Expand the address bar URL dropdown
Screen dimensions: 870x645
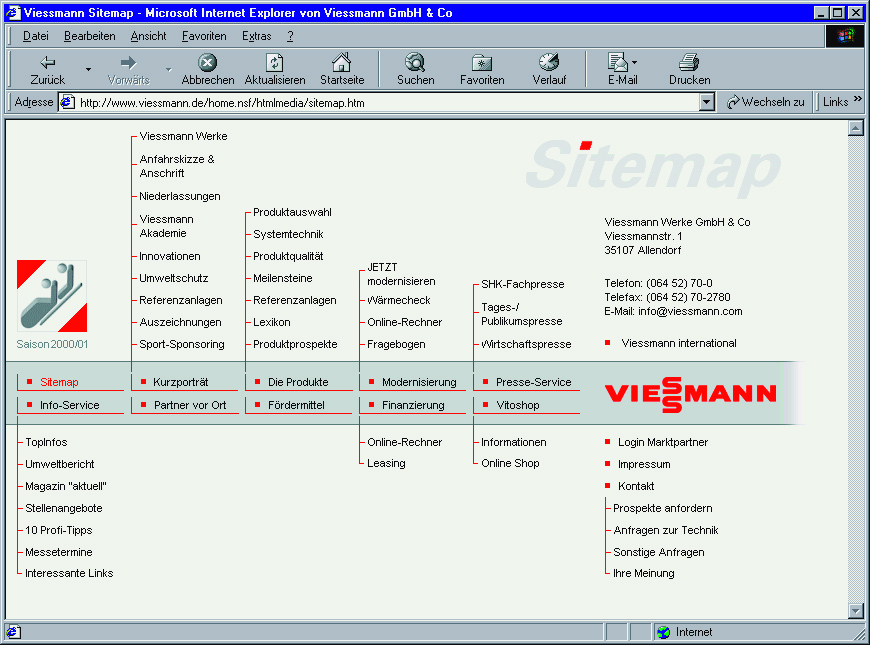[706, 102]
